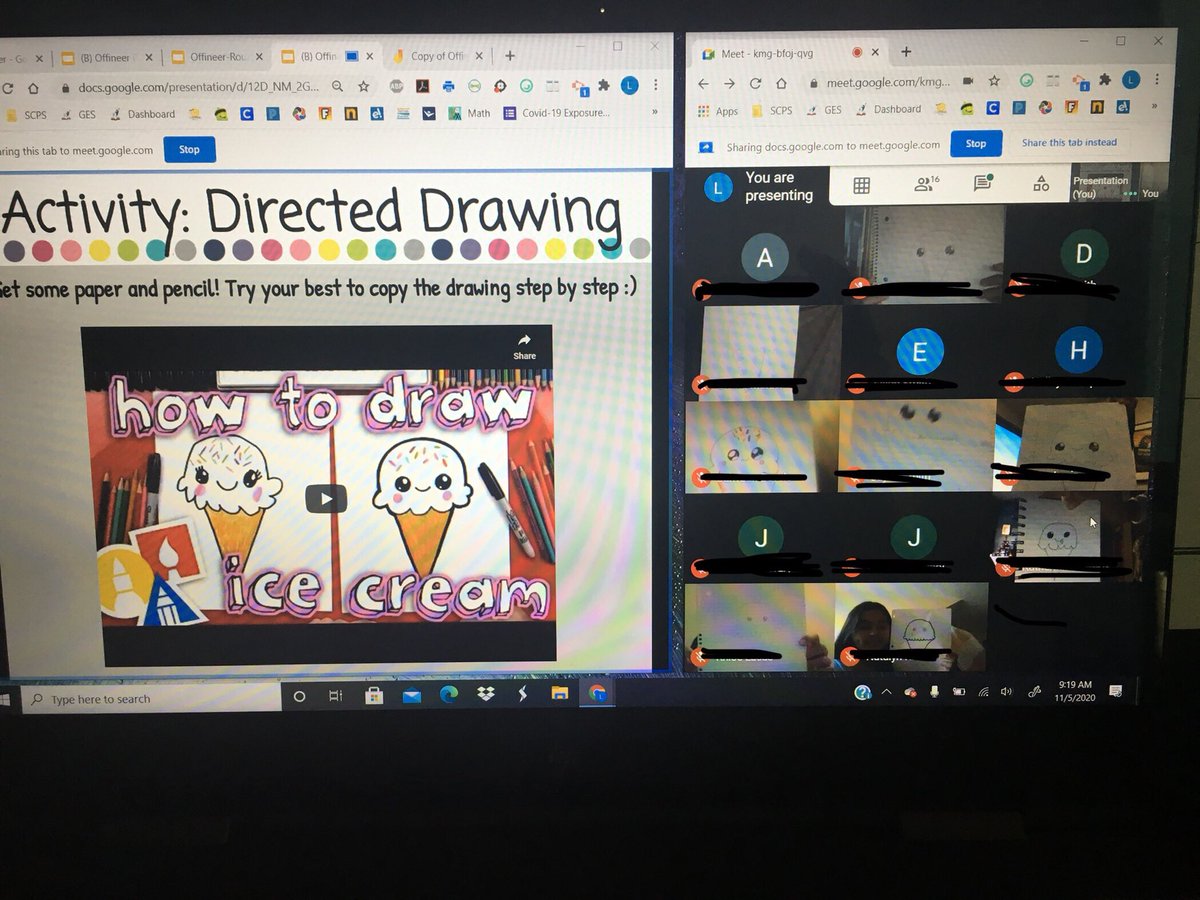Open Task View on taskbar
The width and height of the screenshot is (1200, 900).
point(335,695)
